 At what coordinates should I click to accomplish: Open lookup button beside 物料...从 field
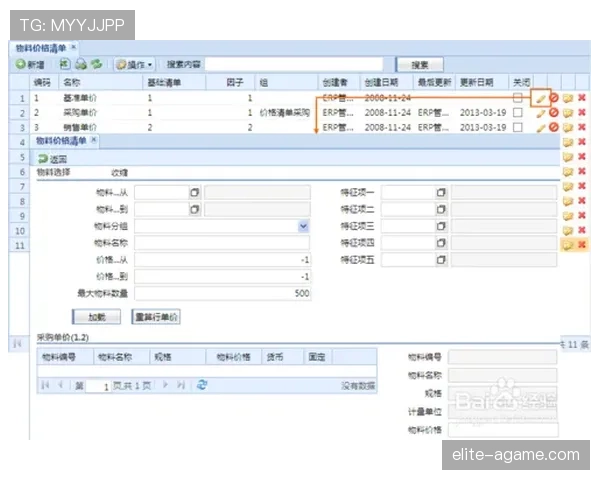pos(195,193)
